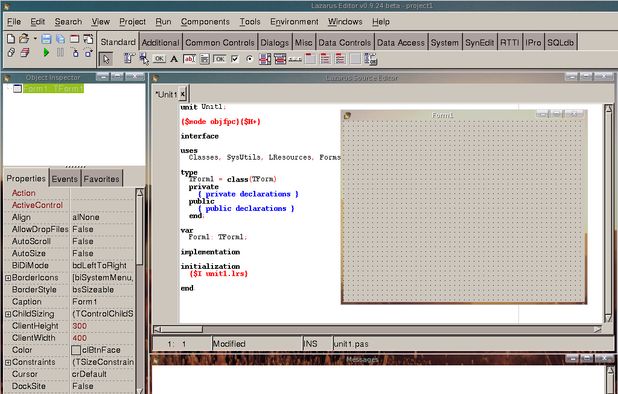The height and width of the screenshot is (394, 618).
Task: Pick the TListBox component icon
Action: [265, 59]
